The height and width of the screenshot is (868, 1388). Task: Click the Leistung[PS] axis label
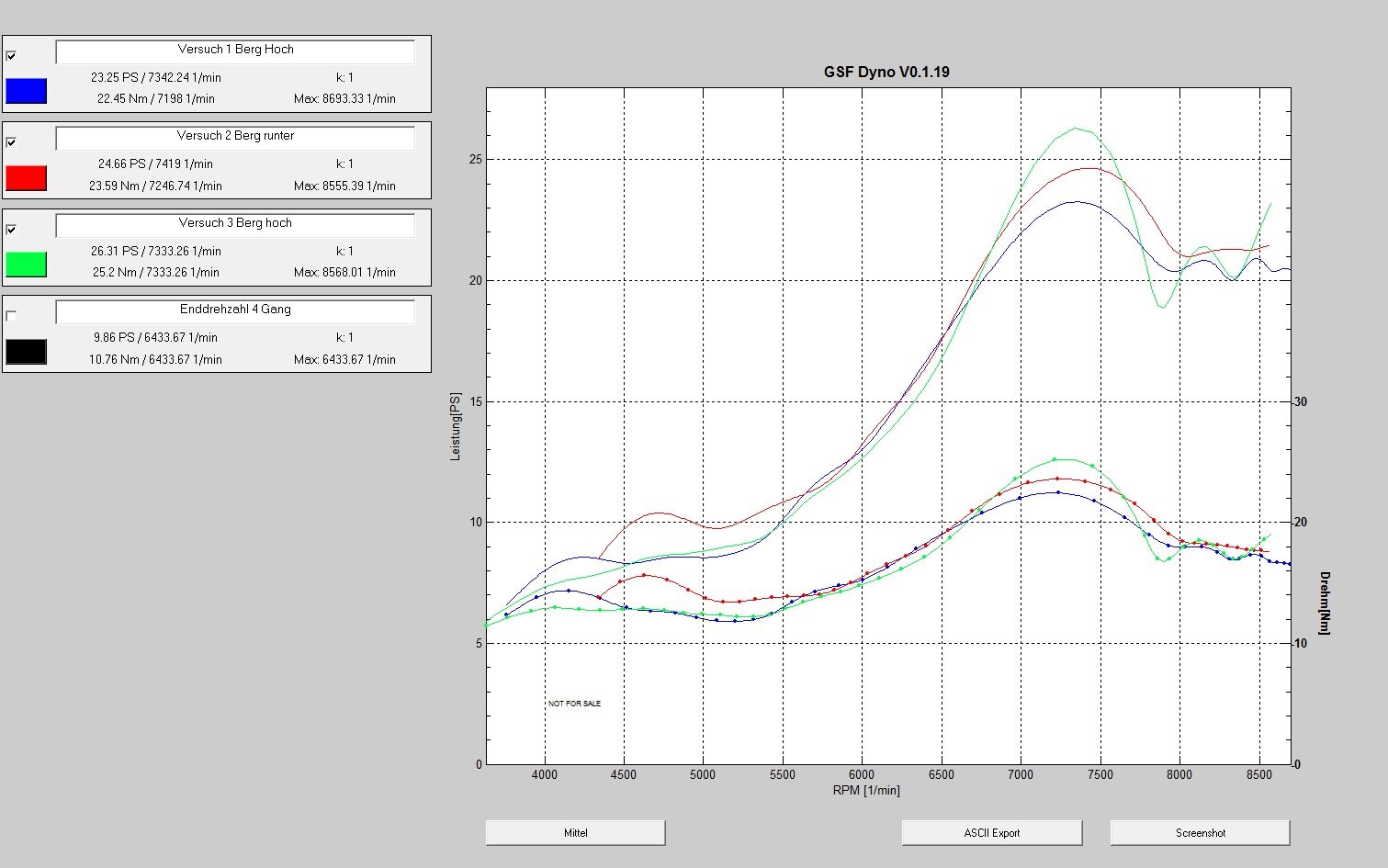tap(456, 426)
